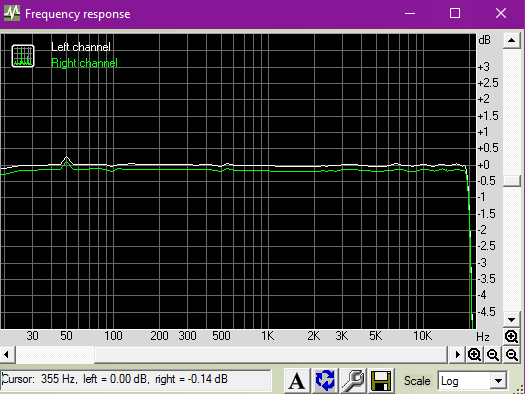The image size is (525, 394).
Task: Close the Frequency response window
Action: (x=501, y=13)
